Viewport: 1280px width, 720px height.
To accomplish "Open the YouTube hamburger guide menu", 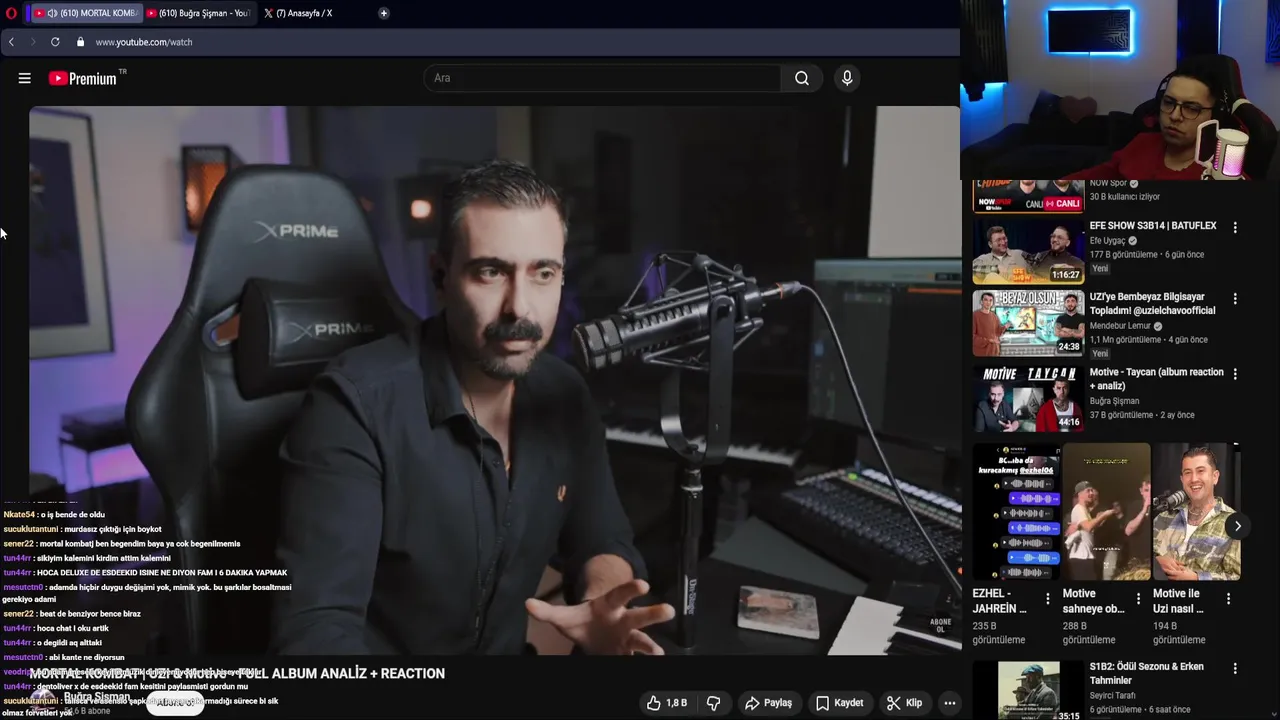I will pyautogui.click(x=25, y=78).
